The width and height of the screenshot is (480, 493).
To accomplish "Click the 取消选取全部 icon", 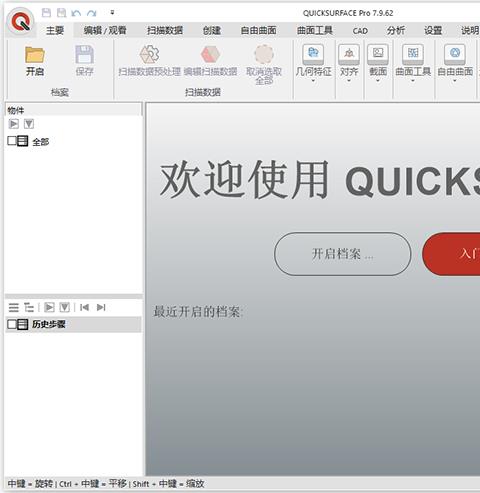I will [x=264, y=54].
